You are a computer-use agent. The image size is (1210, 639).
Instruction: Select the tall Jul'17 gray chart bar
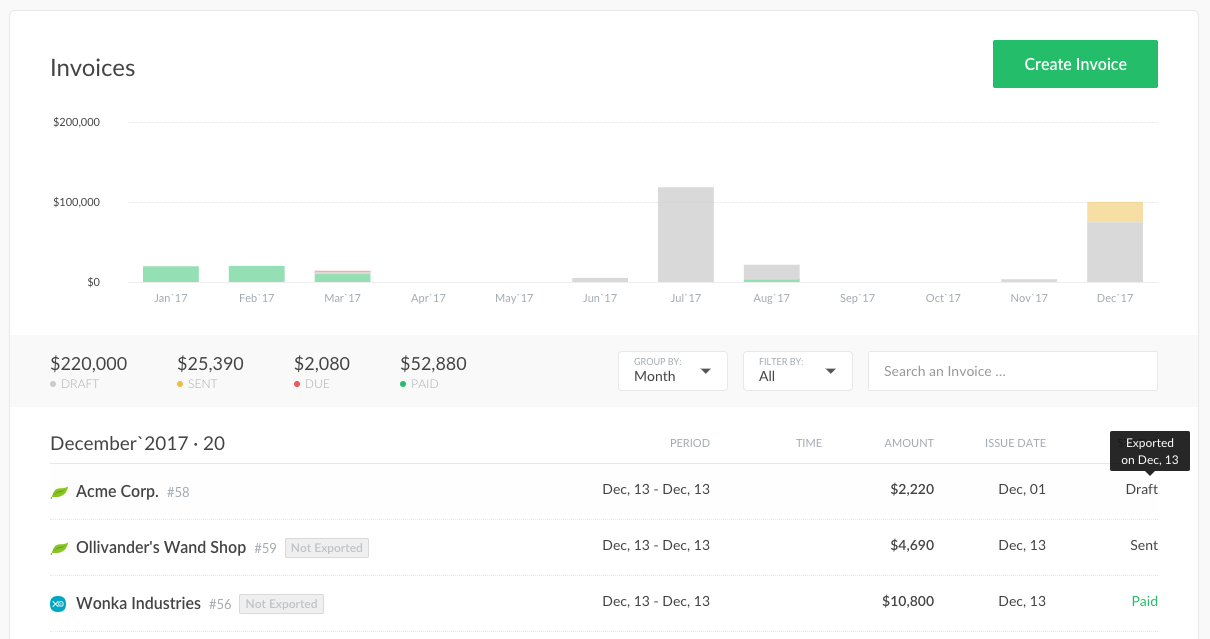pos(686,234)
